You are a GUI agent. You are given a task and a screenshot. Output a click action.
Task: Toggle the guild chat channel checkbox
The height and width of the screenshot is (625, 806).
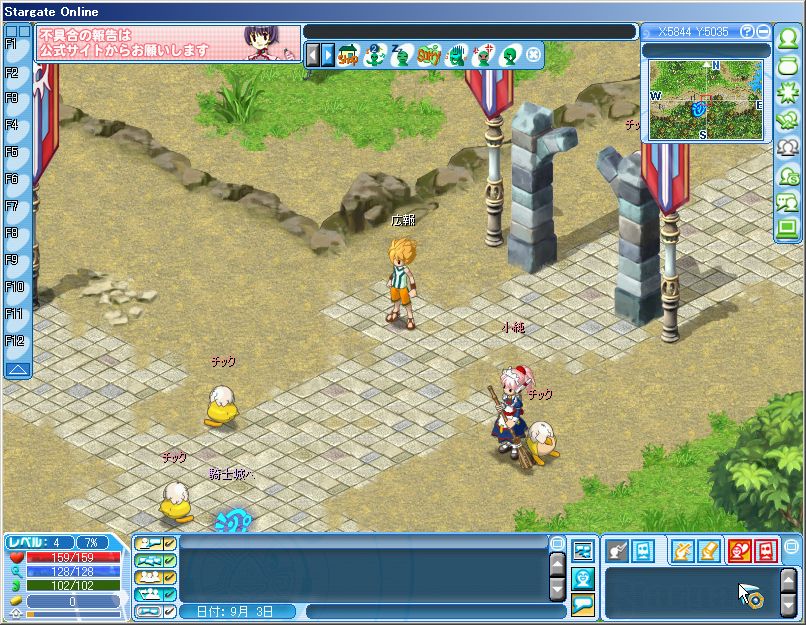coord(170,594)
